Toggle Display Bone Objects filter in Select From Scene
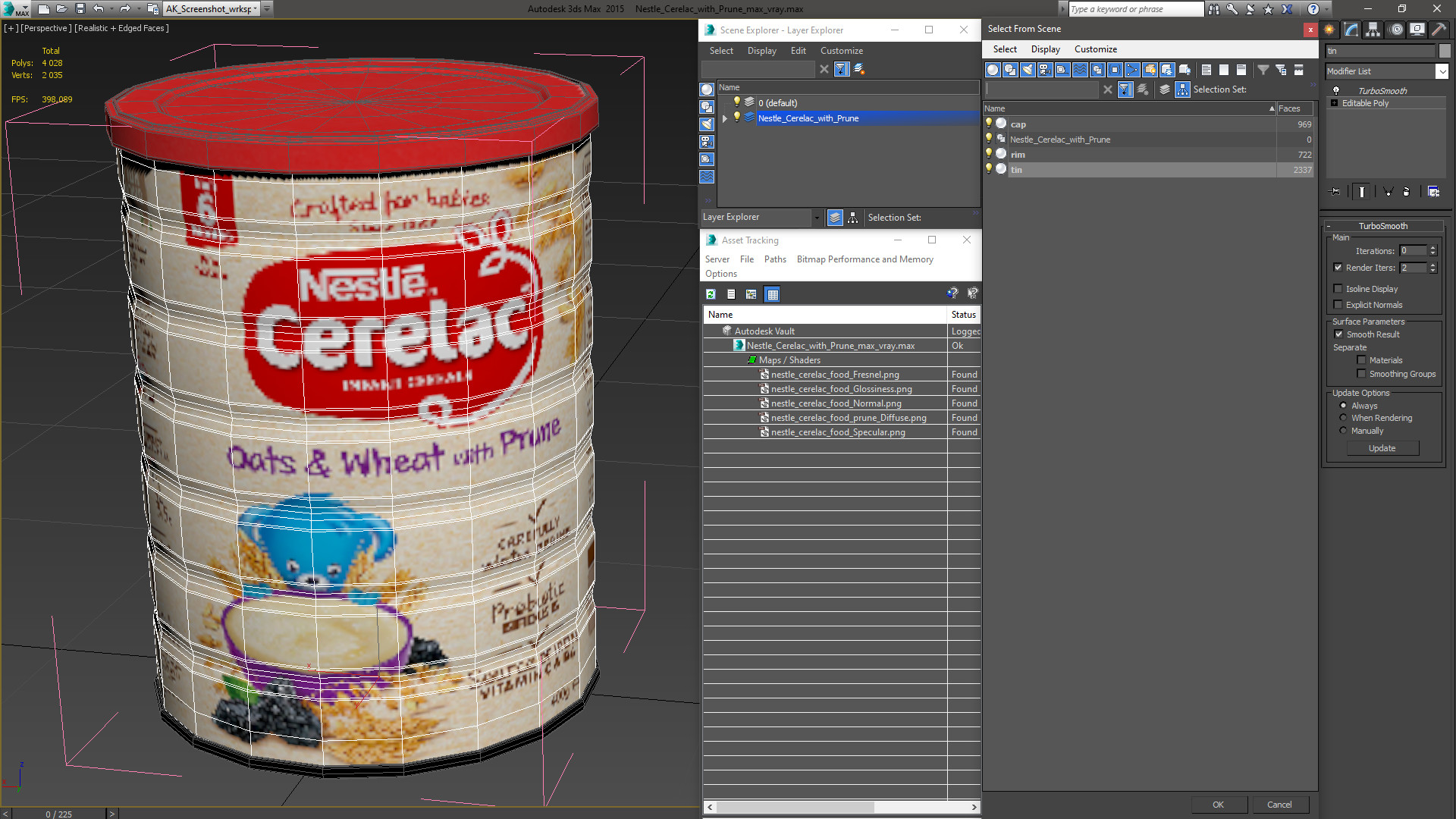 1132,70
